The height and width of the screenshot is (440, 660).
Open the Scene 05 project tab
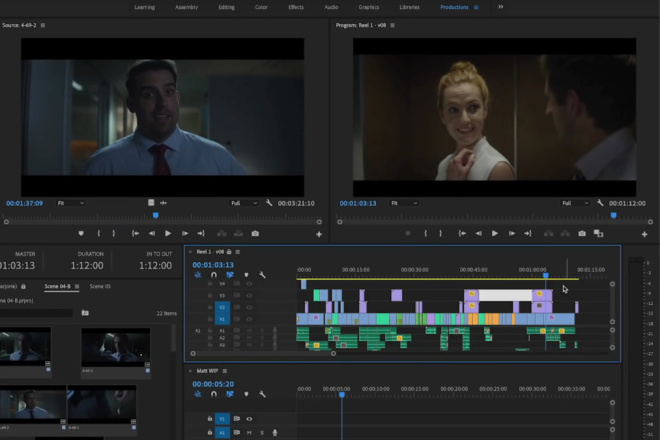click(x=100, y=286)
